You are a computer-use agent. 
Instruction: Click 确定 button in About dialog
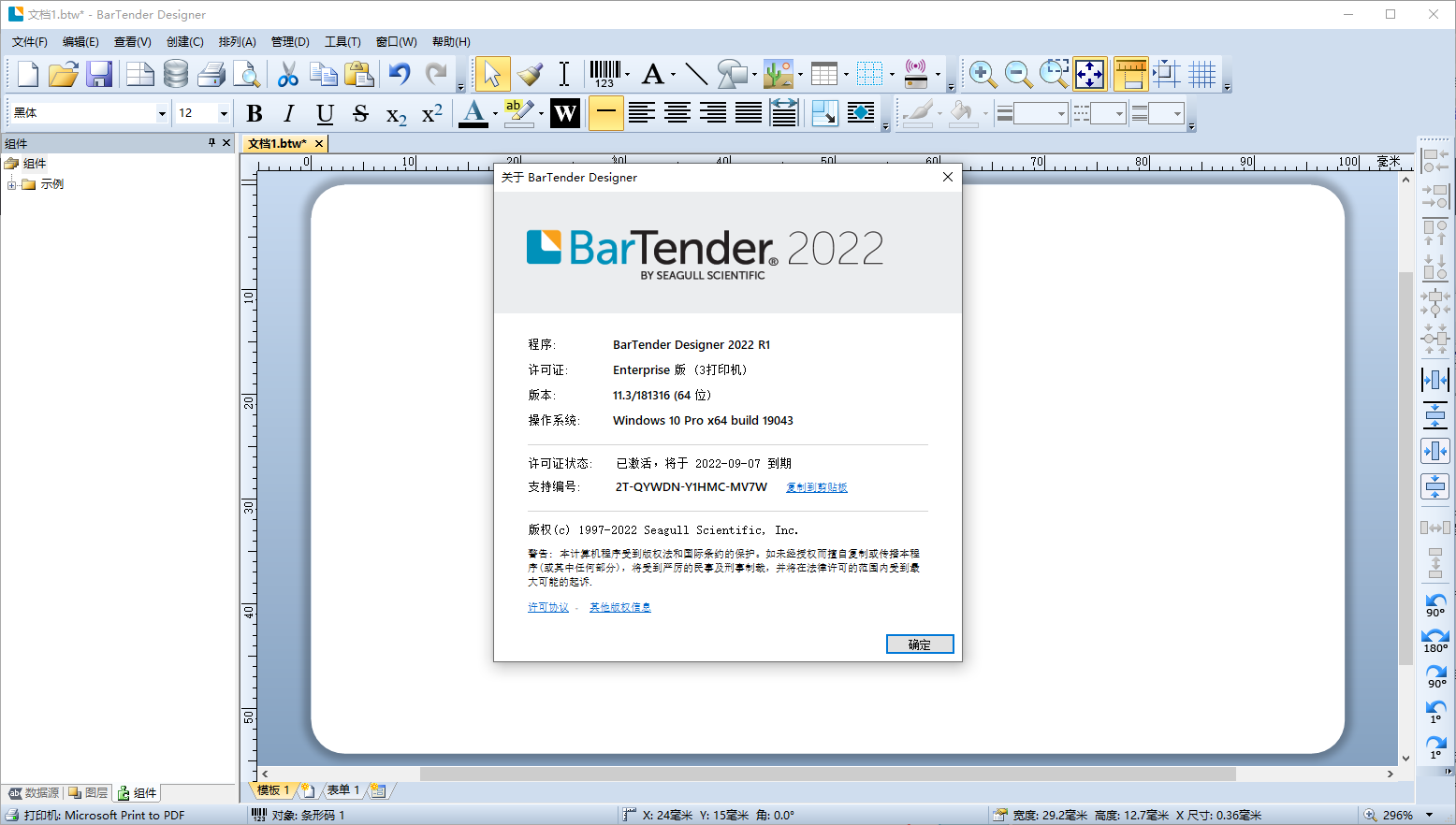(x=920, y=644)
